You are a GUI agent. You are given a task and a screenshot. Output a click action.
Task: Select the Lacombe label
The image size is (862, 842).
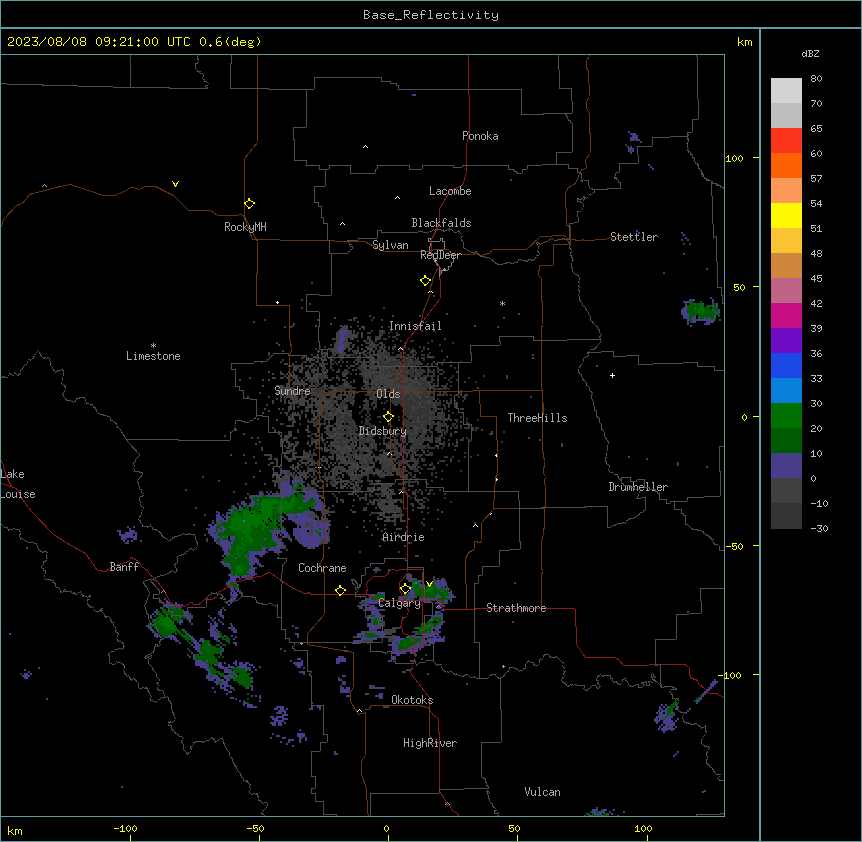pyautogui.click(x=450, y=191)
